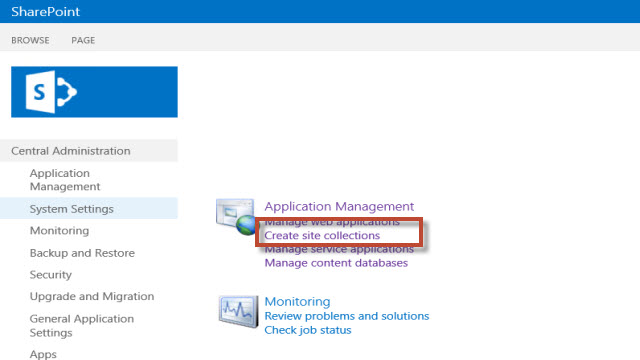Open Upgrade and Migration in sidebar

tap(92, 296)
